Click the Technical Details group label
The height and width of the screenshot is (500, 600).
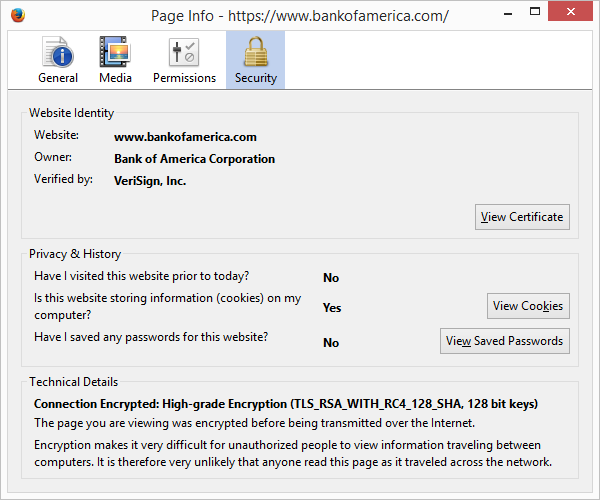pos(73,382)
